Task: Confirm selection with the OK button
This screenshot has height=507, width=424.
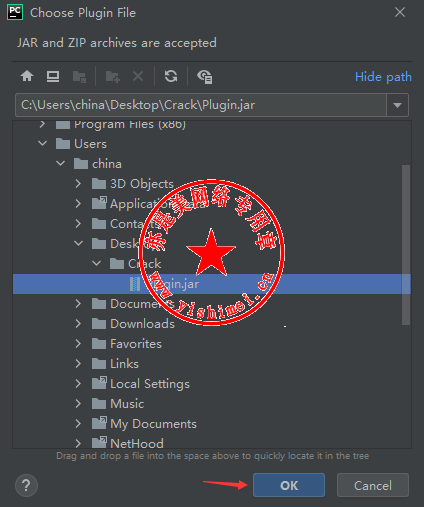Action: coord(289,485)
